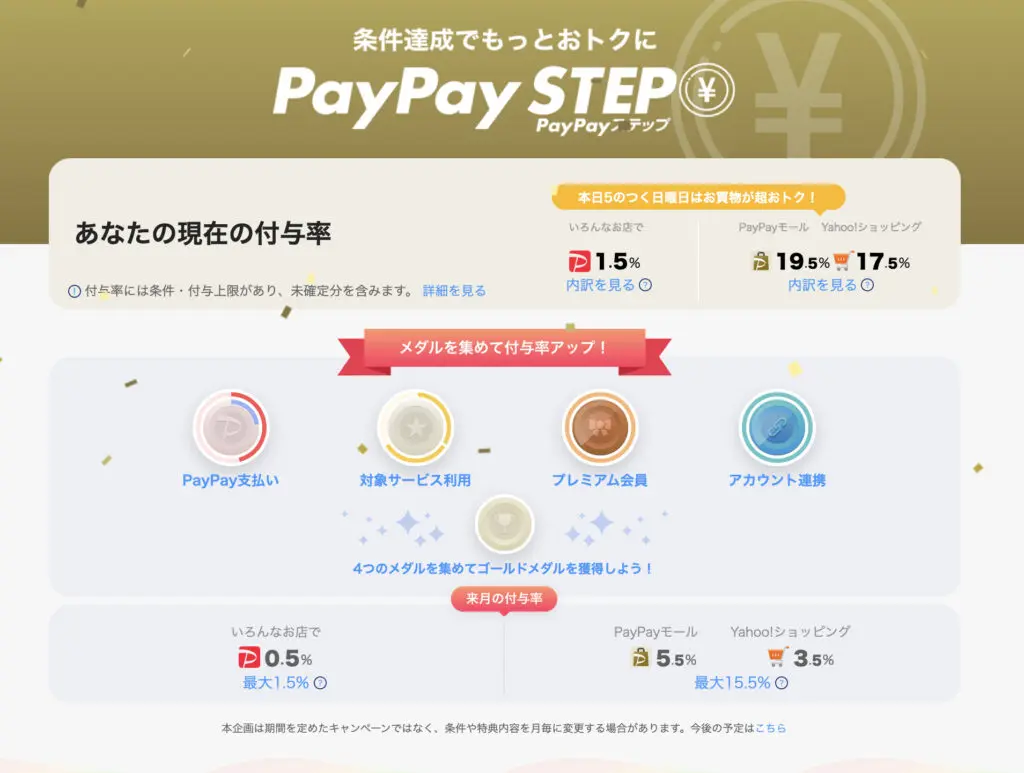Click the PayPay logo next to 1.5%

[579, 262]
